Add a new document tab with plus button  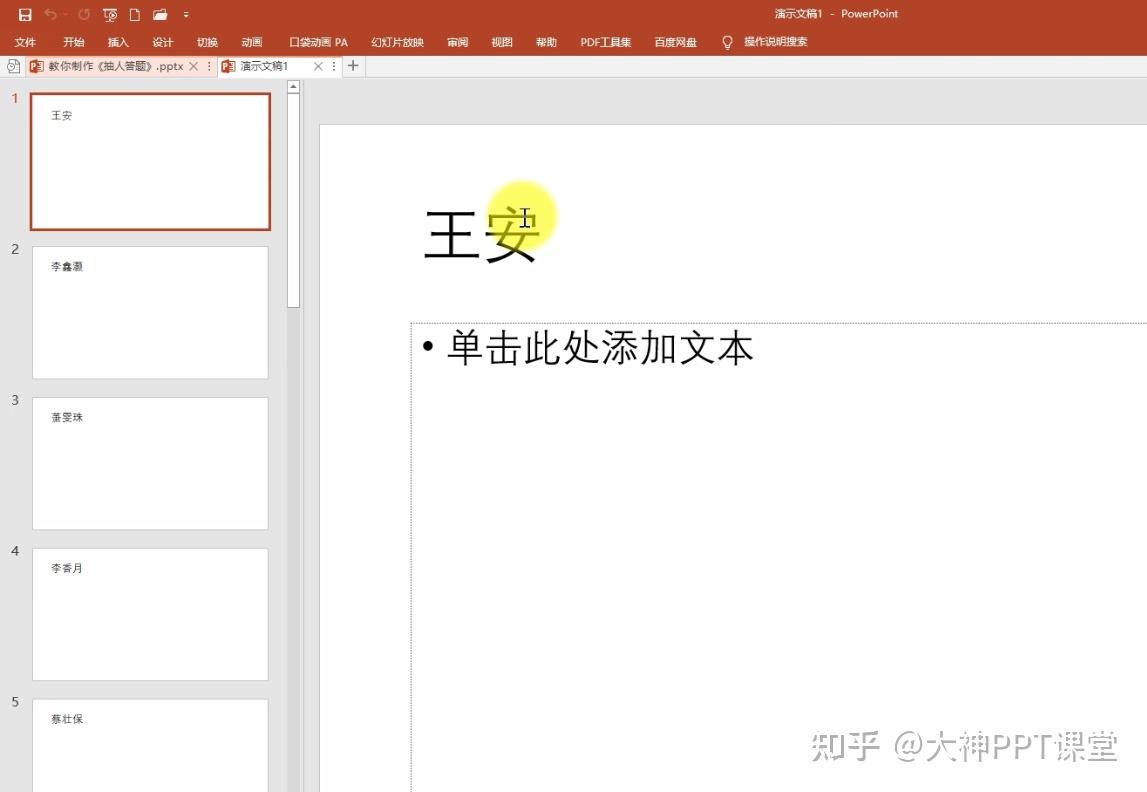(353, 66)
